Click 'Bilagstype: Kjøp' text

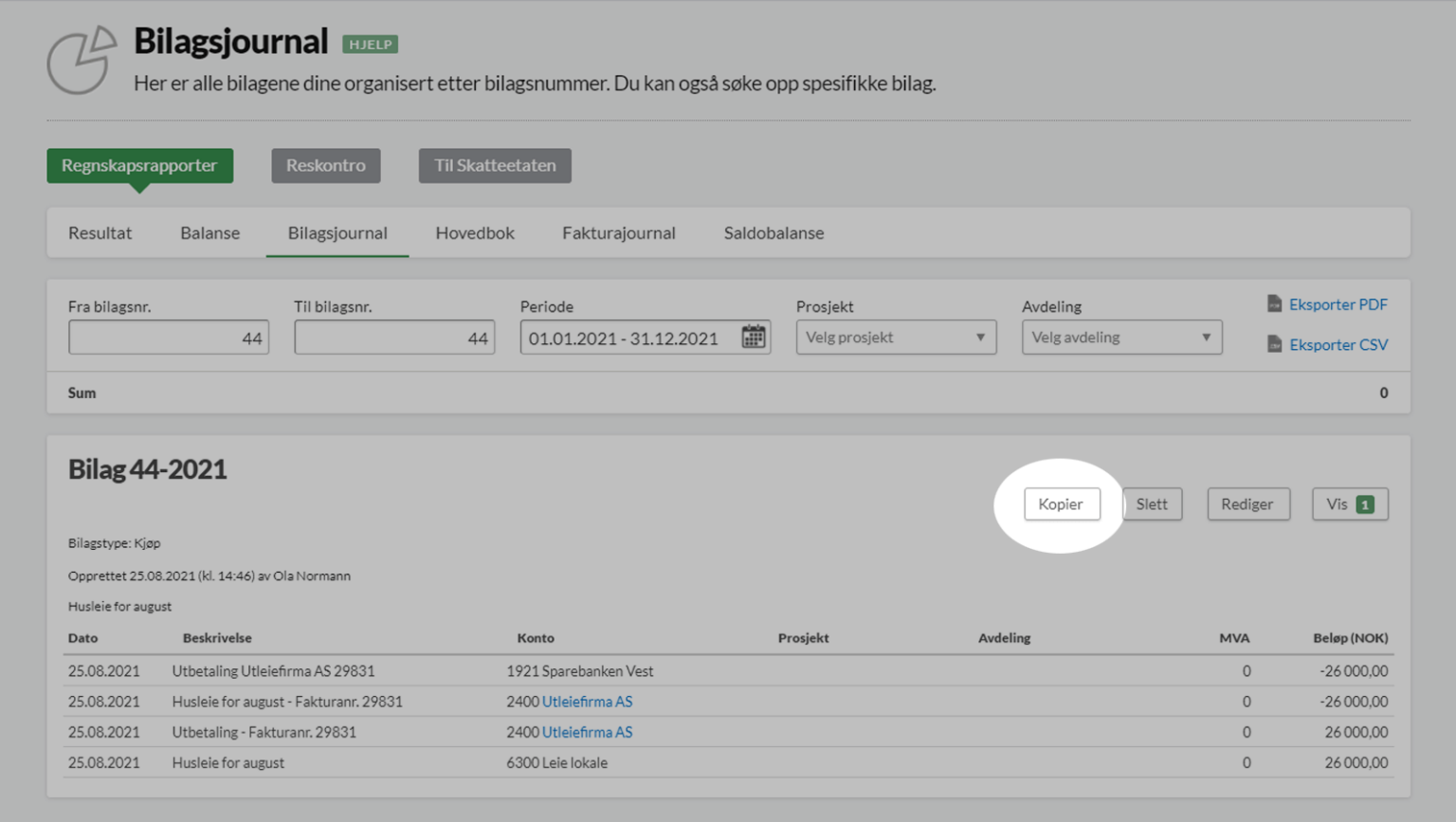click(114, 543)
